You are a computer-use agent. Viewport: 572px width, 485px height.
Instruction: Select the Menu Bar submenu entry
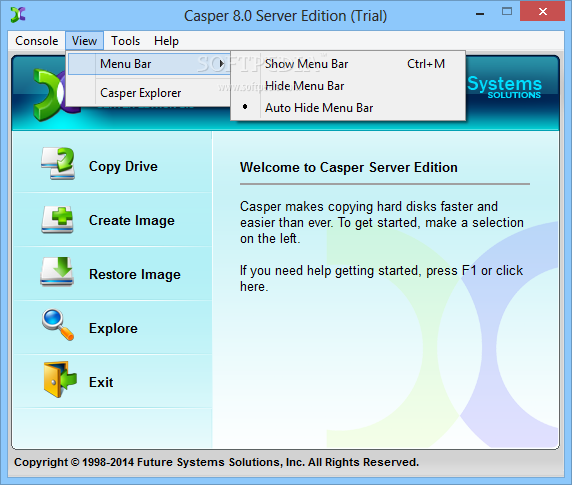coord(149,64)
